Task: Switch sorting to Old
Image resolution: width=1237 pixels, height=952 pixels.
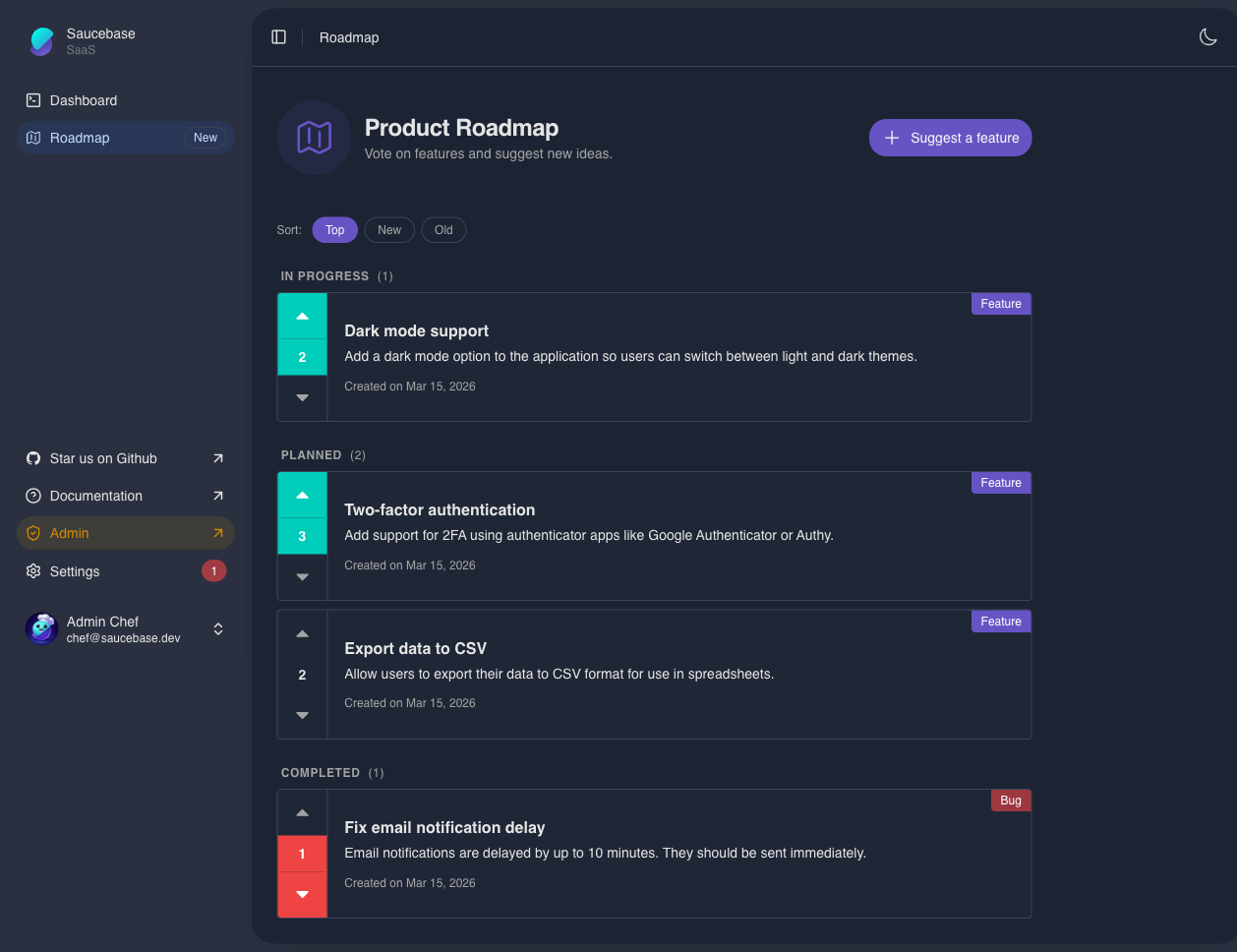Action: [x=443, y=229]
